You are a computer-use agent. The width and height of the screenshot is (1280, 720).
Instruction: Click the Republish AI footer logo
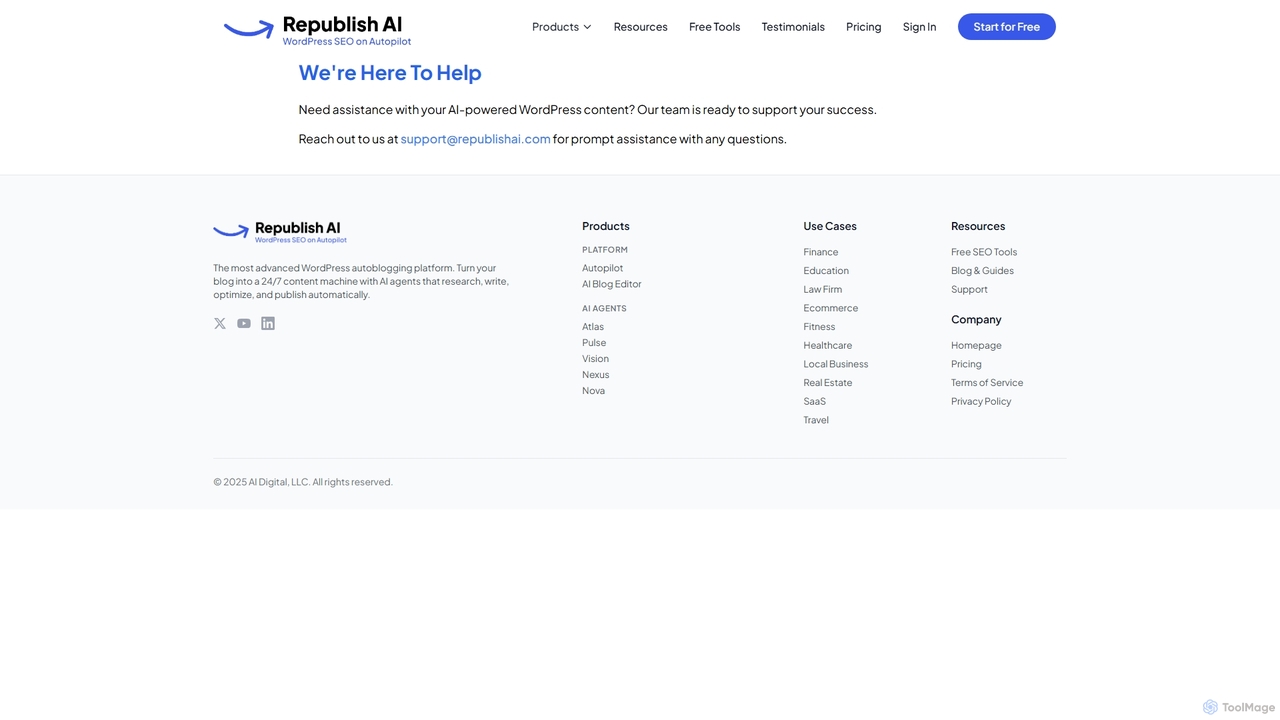(280, 232)
